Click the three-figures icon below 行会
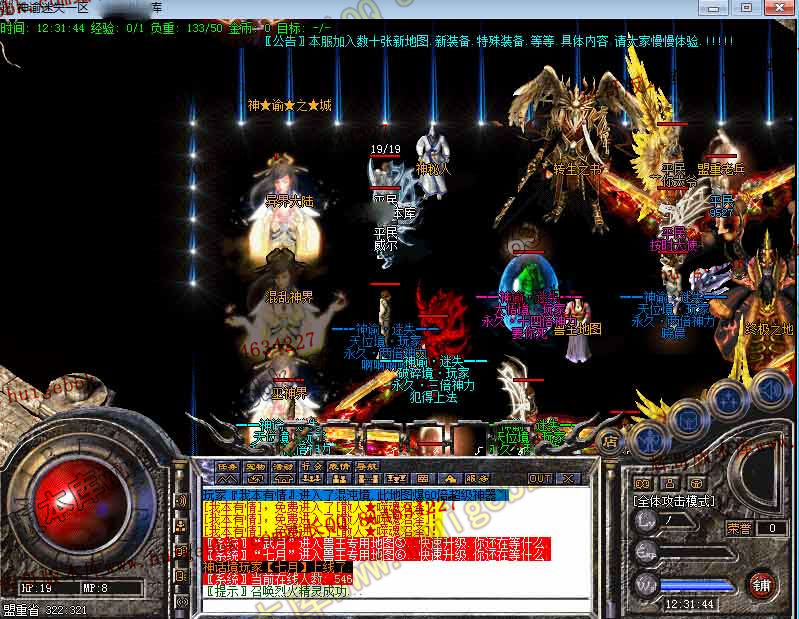799x619 pixels. [311, 478]
